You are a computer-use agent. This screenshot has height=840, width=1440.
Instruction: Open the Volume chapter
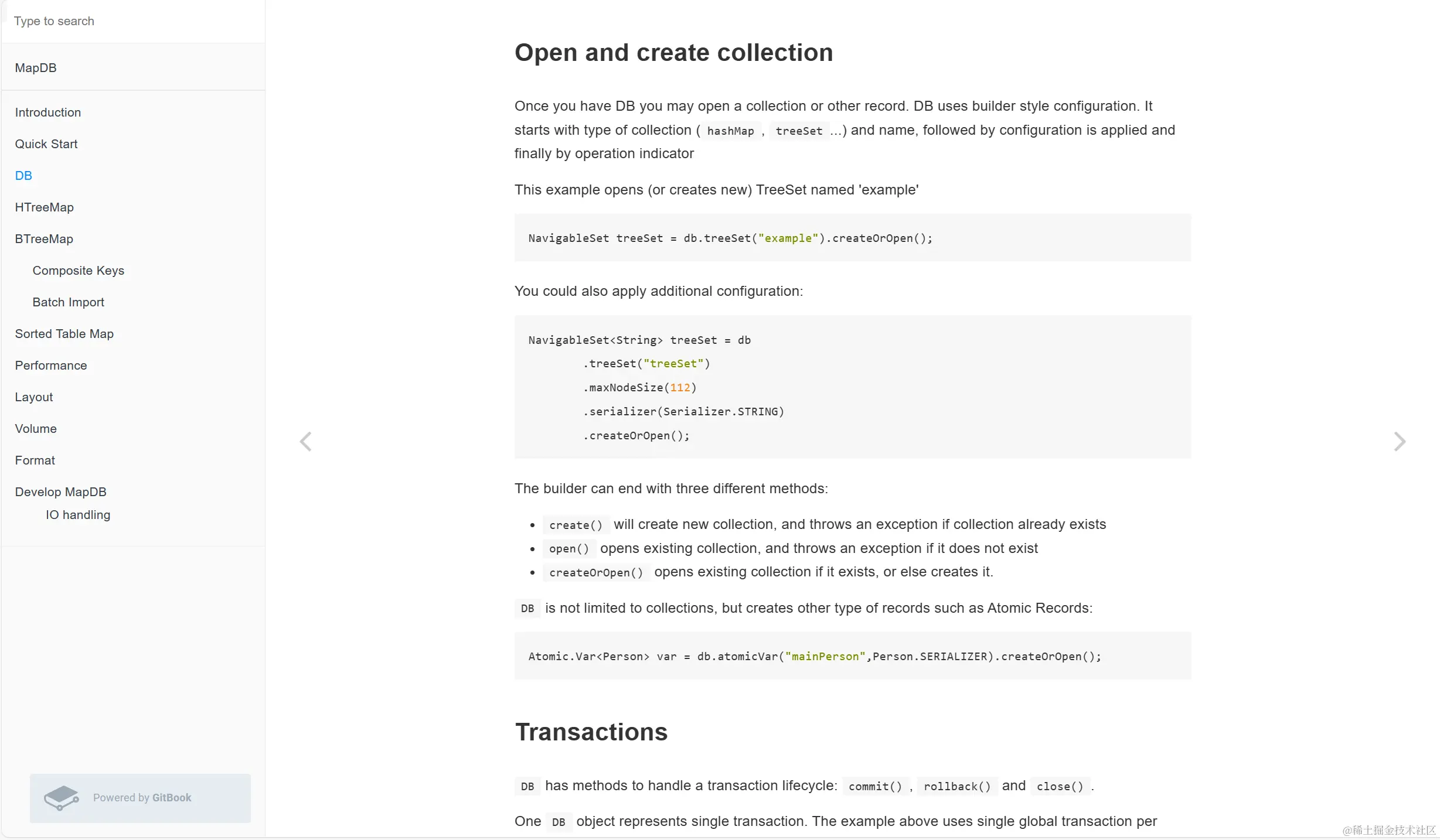tap(36, 429)
